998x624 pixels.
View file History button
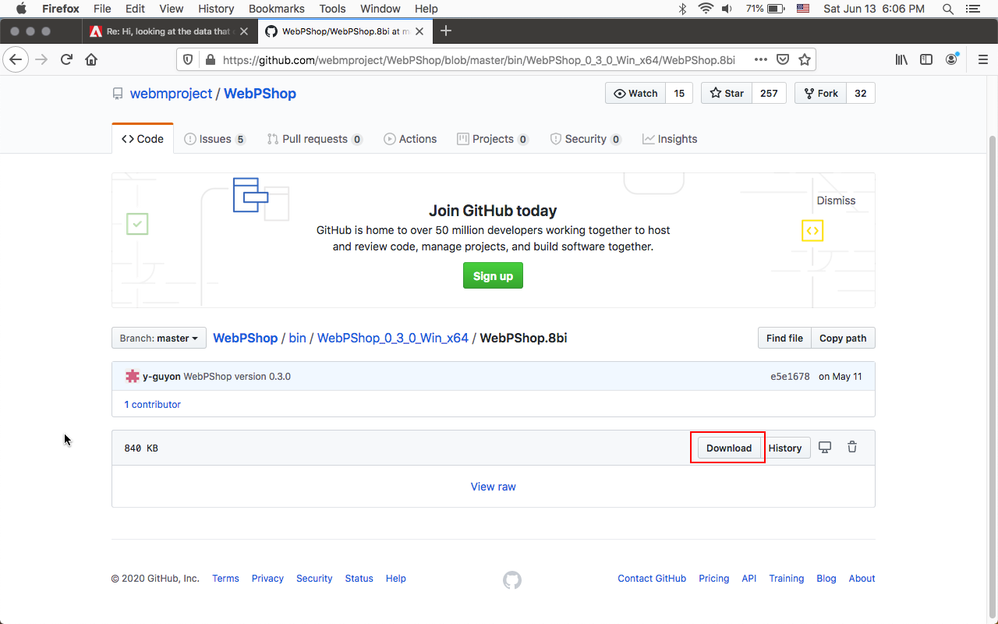785,448
